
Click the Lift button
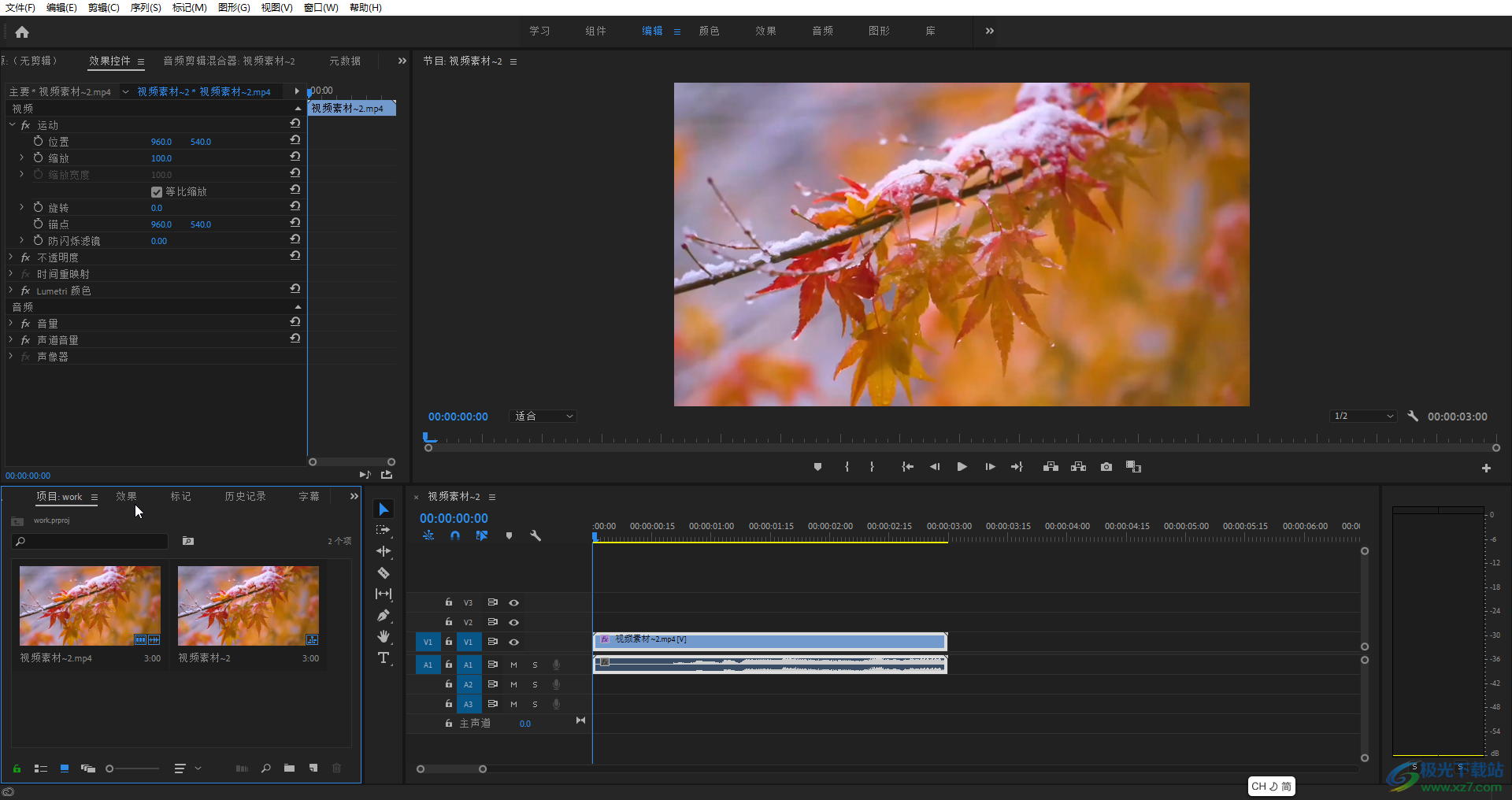click(1051, 467)
